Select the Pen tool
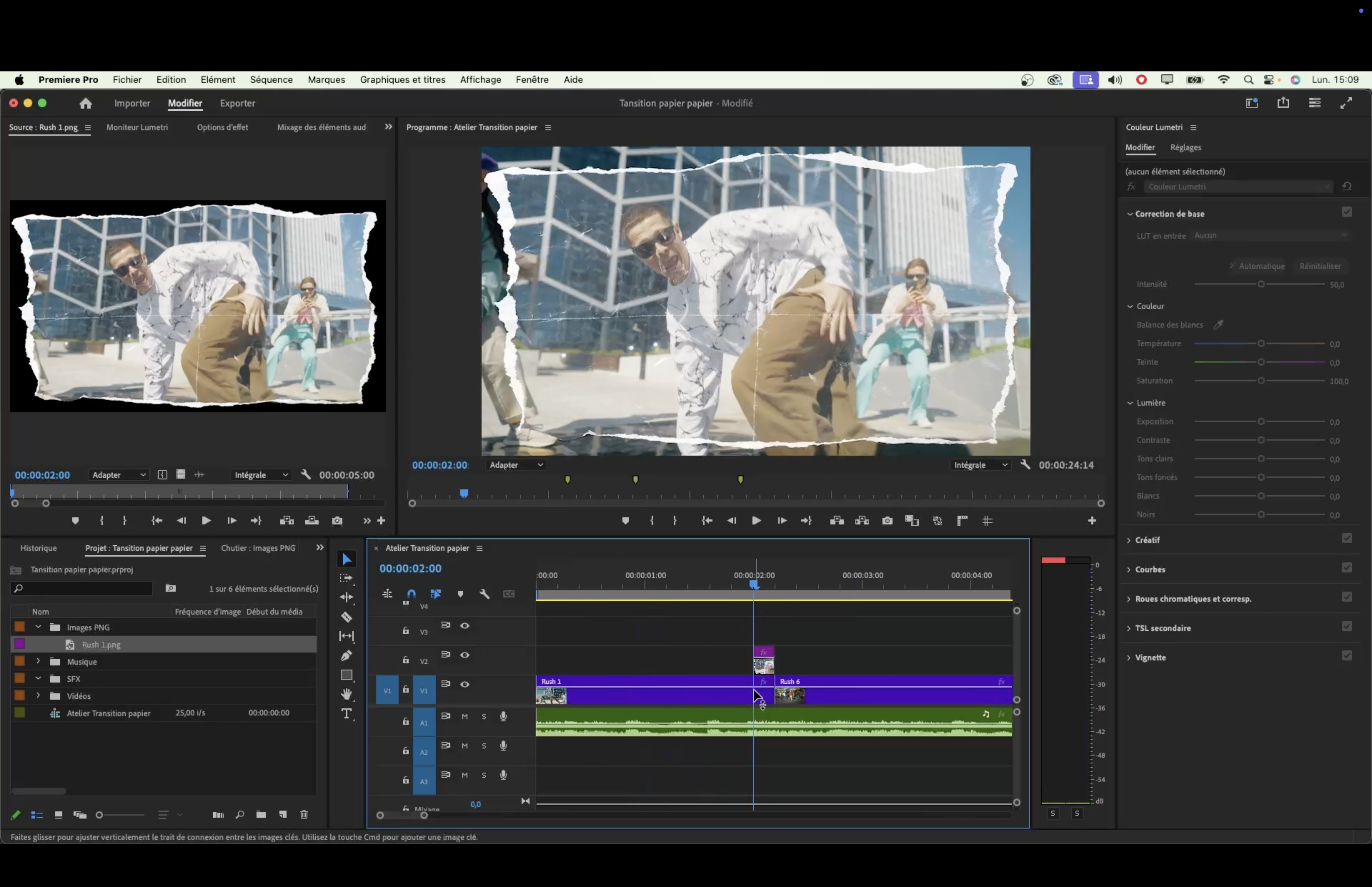 pyautogui.click(x=346, y=655)
